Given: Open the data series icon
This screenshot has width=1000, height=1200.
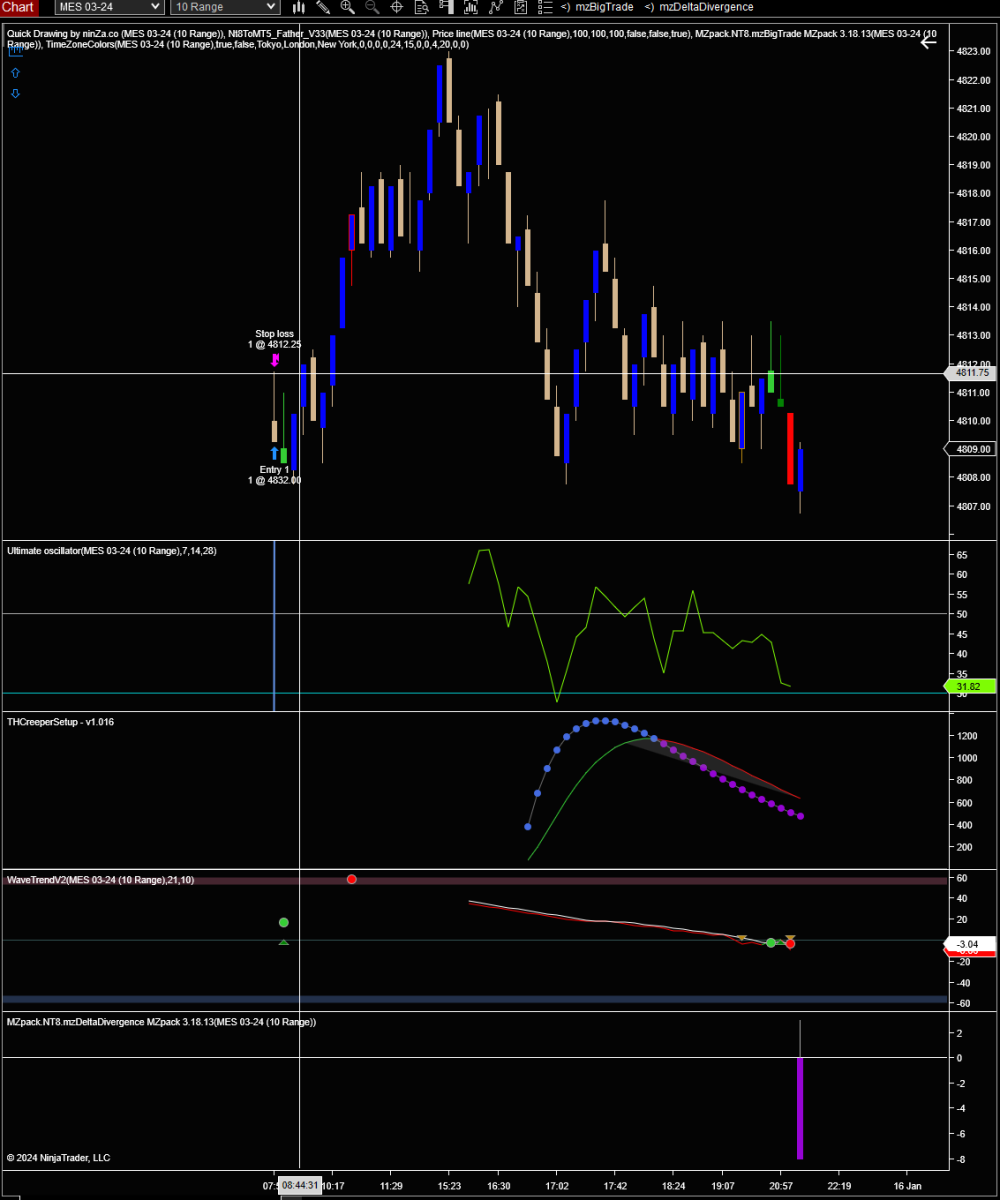Looking at the screenshot, I should 470,7.
